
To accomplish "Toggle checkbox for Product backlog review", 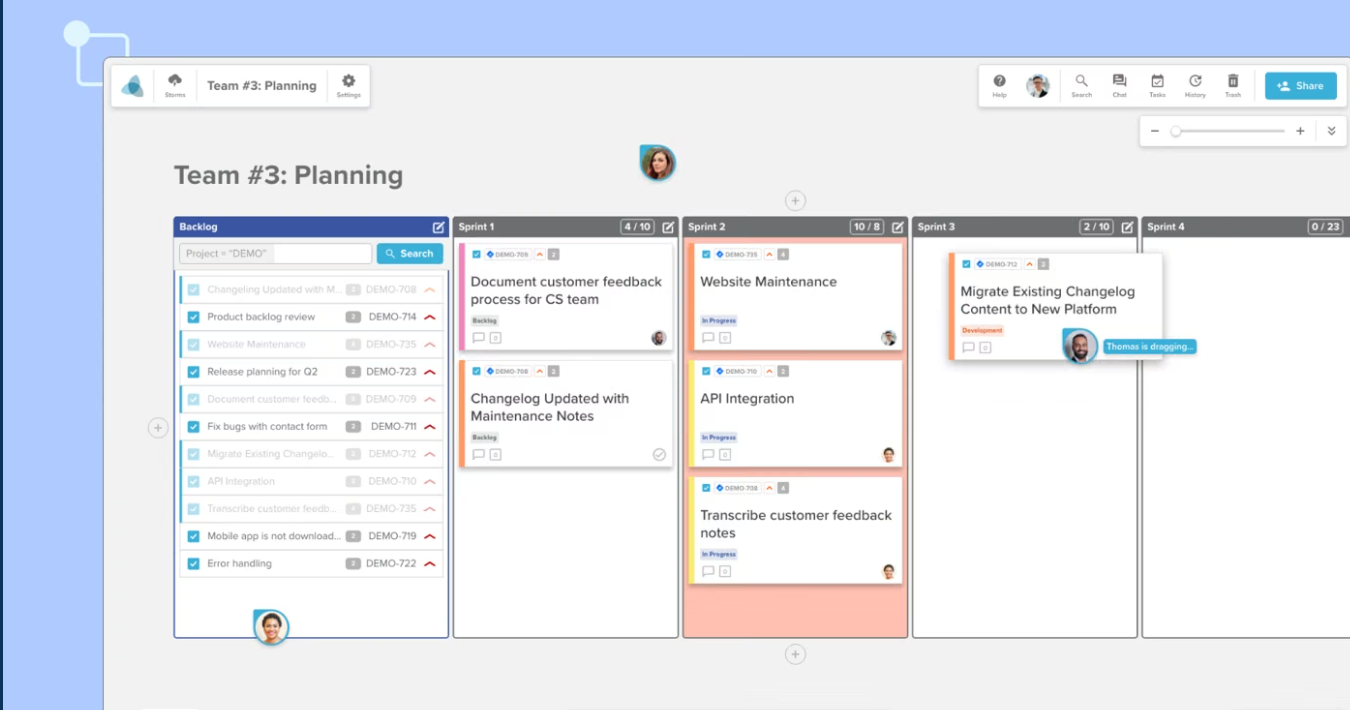I will (194, 317).
